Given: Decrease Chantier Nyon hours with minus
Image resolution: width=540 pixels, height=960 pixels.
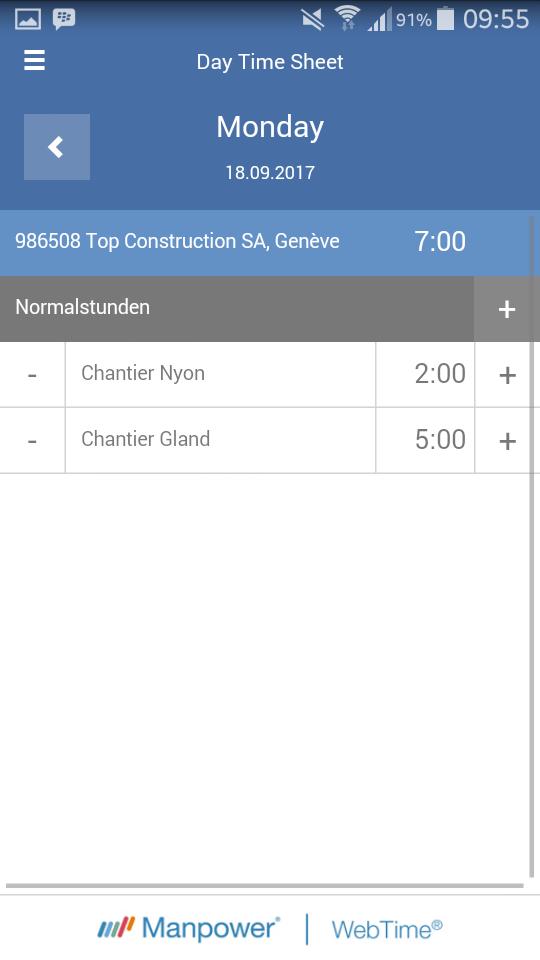Looking at the screenshot, I should click(x=32, y=375).
